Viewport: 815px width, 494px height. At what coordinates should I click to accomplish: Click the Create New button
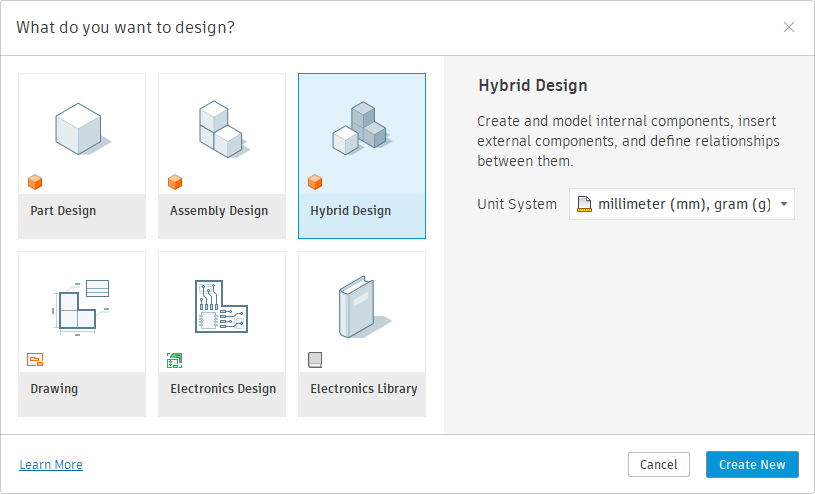[752, 464]
